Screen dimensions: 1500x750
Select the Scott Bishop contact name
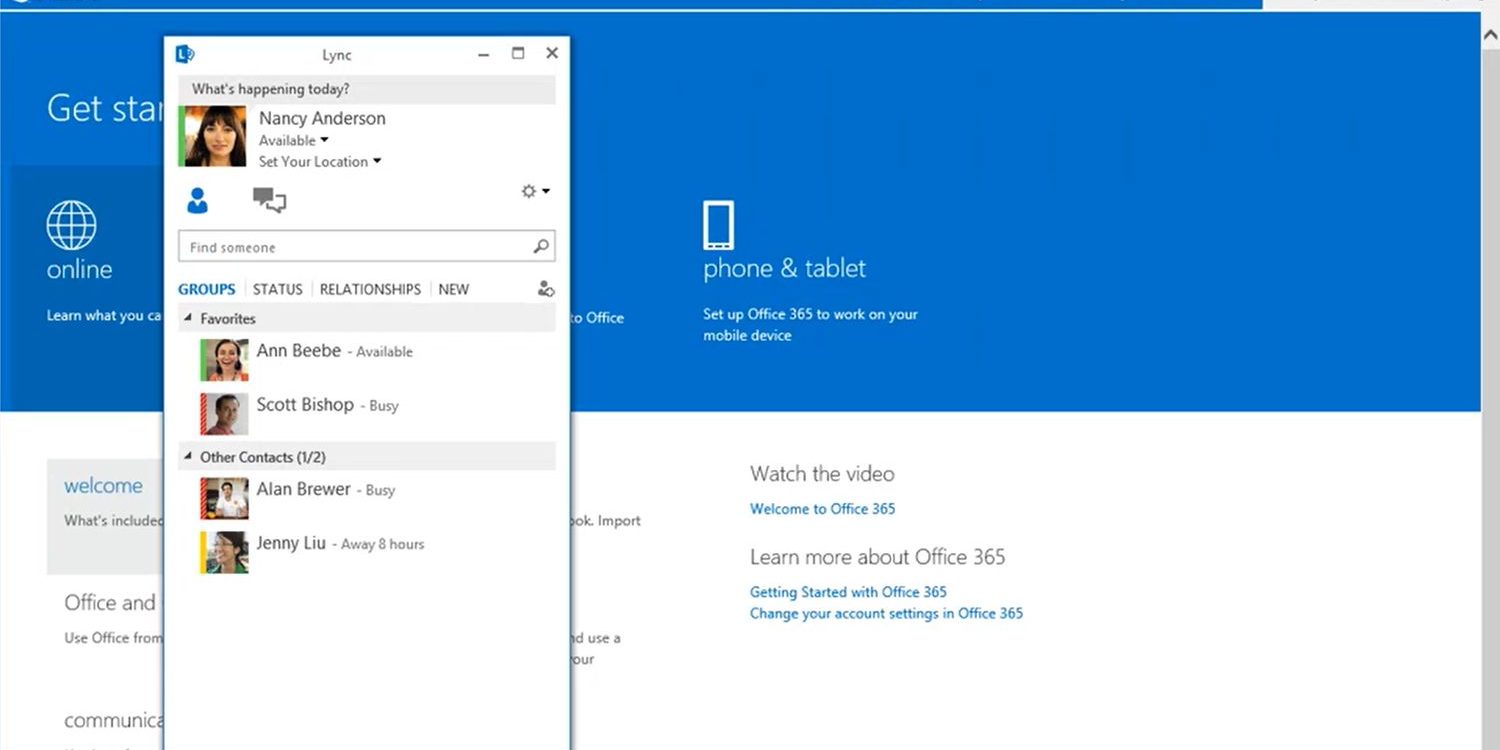pyautogui.click(x=305, y=405)
